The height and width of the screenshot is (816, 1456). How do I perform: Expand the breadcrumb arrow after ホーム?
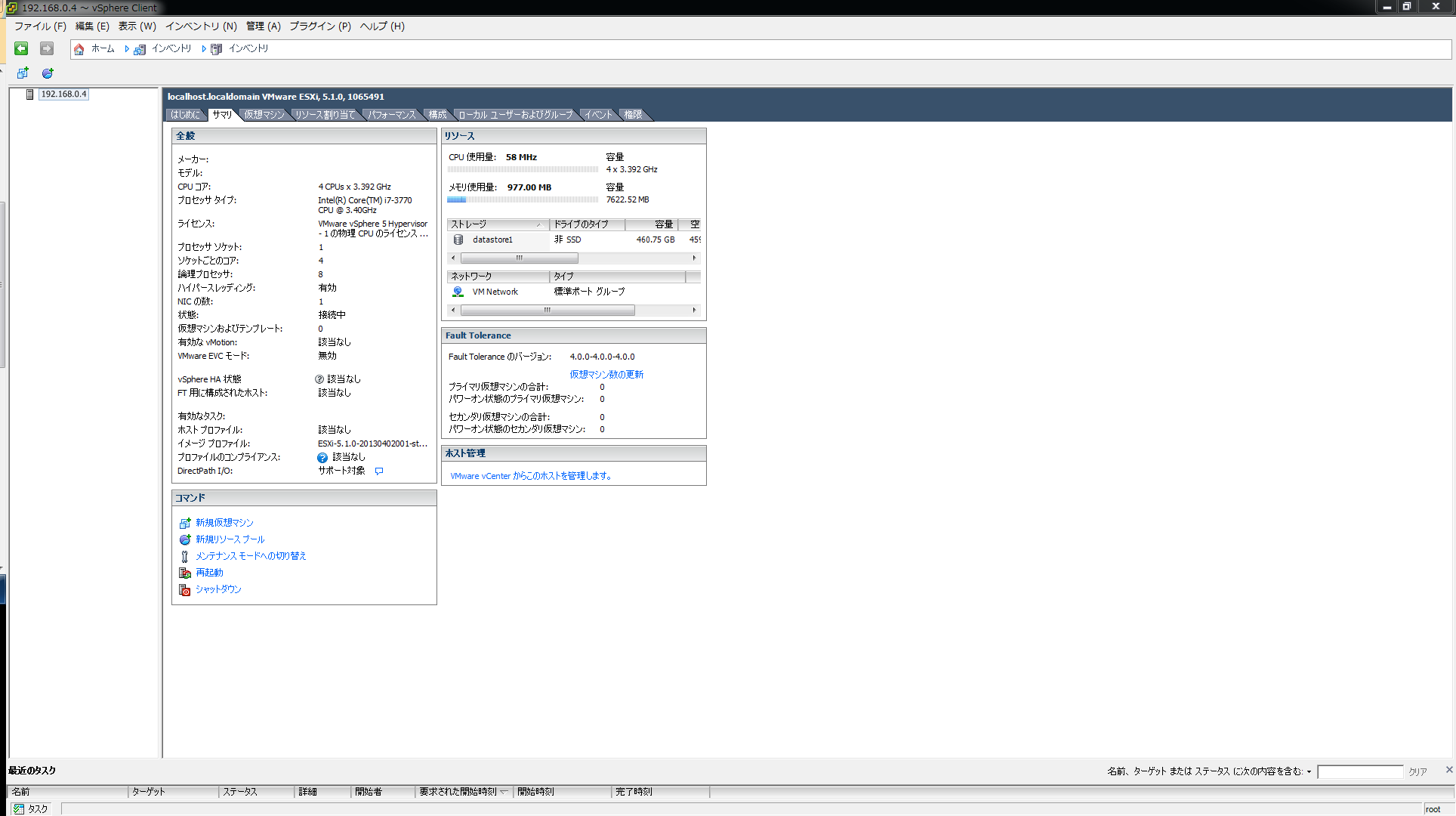[x=127, y=49]
